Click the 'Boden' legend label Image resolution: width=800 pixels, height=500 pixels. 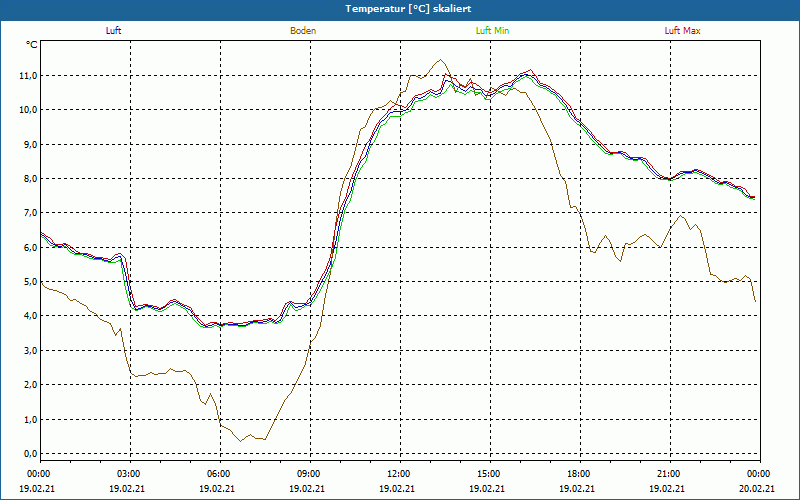(x=303, y=31)
